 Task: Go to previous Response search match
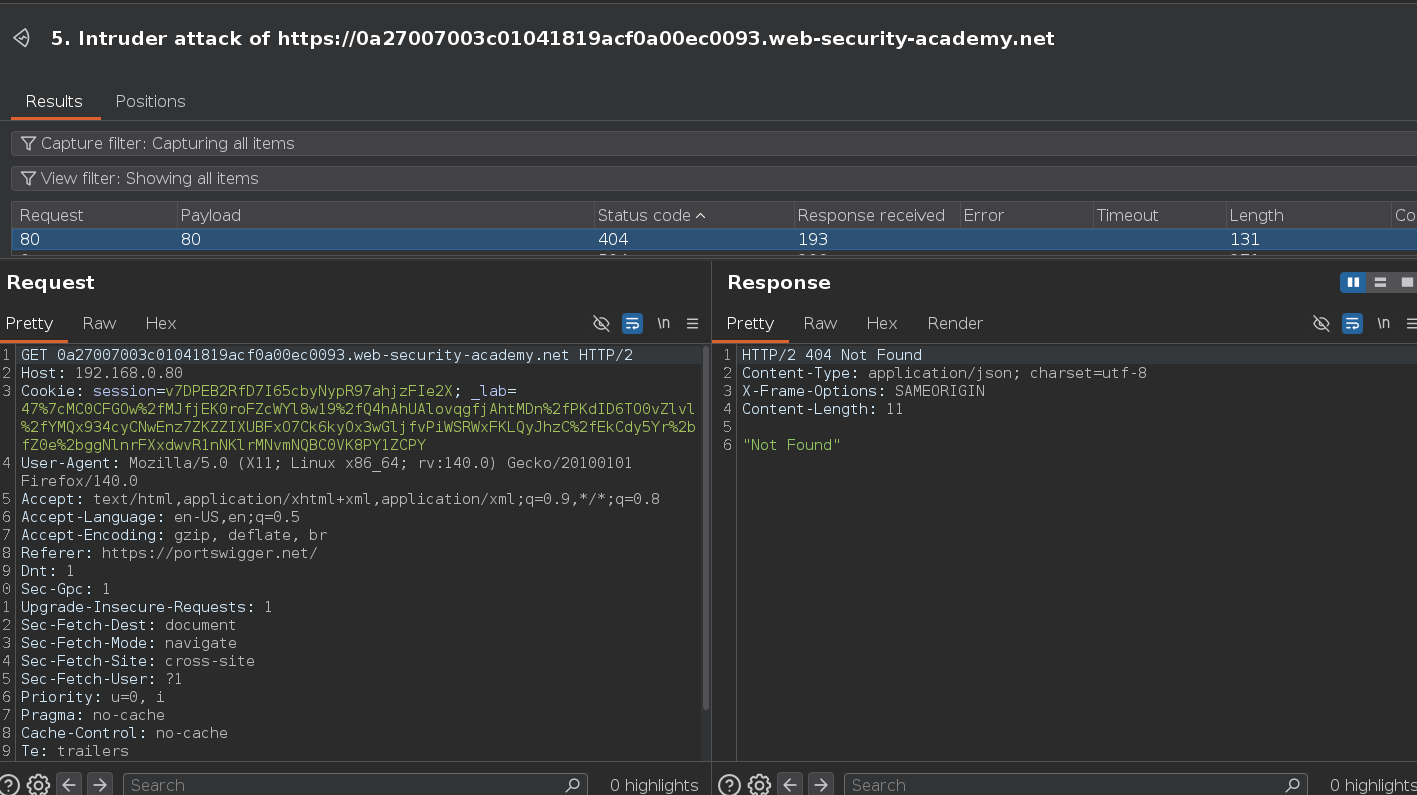(790, 785)
